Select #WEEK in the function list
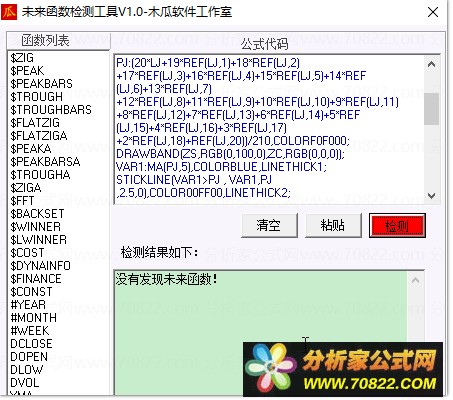453x400 pixels. click(30, 331)
